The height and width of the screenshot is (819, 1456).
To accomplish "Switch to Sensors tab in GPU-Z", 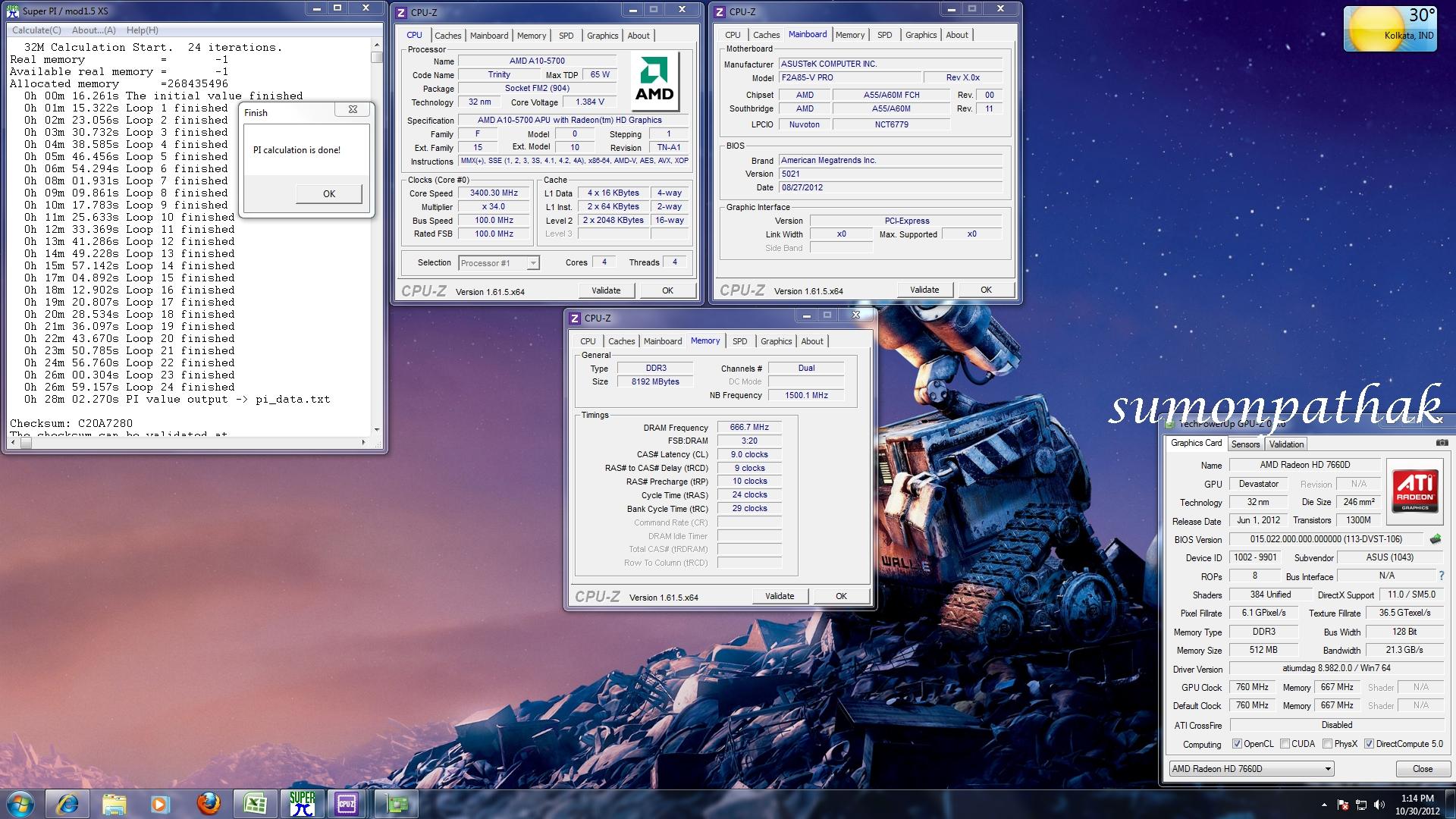I will pyautogui.click(x=1245, y=444).
